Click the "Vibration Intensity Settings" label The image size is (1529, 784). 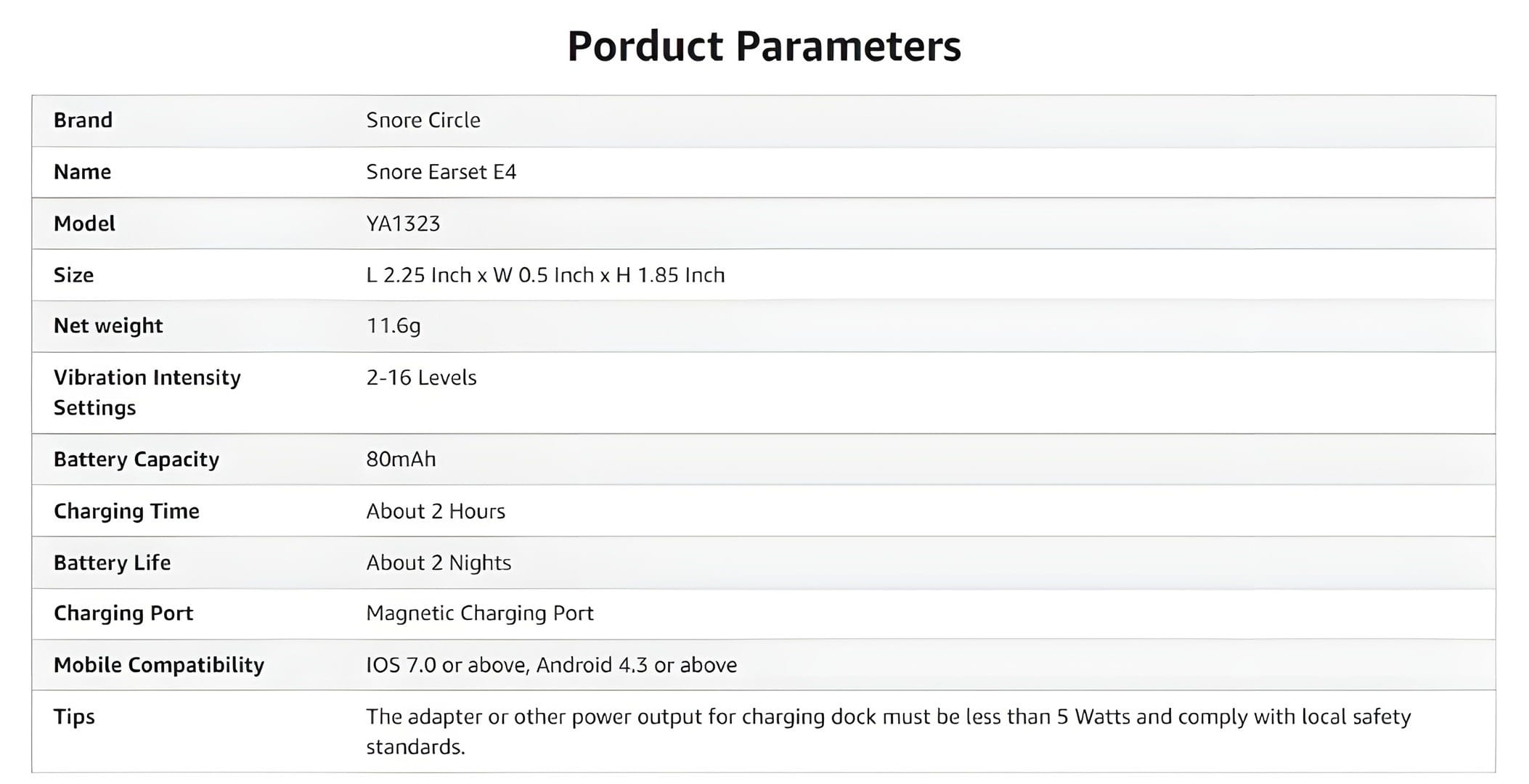pos(147,393)
